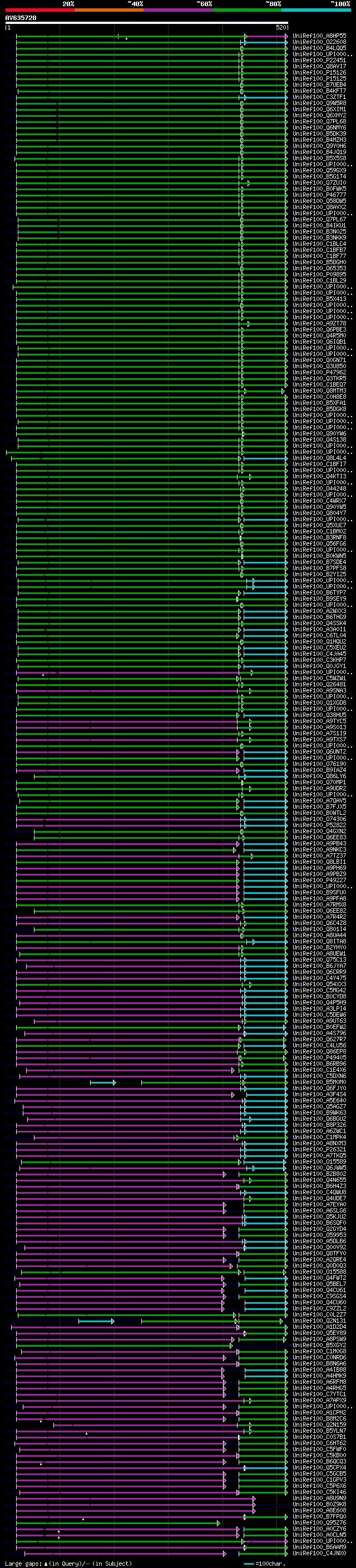Open hit UniRef100_P15126

coord(319,72)
